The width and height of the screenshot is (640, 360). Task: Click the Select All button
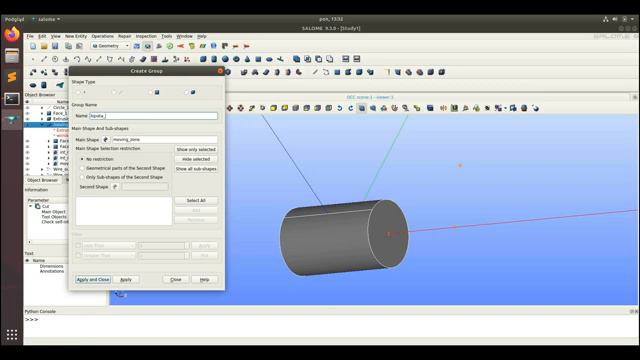pyautogui.click(x=196, y=200)
